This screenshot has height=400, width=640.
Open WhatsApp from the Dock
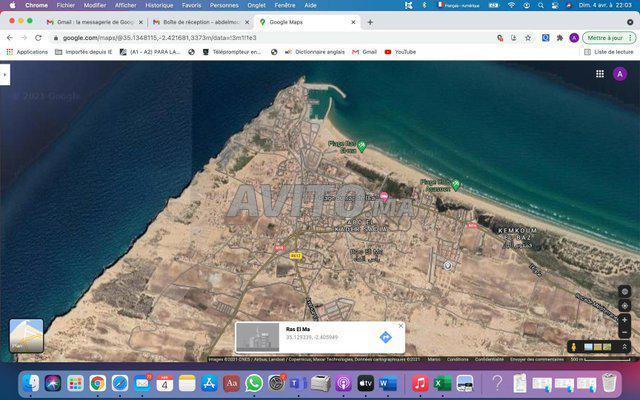pyautogui.click(x=254, y=383)
